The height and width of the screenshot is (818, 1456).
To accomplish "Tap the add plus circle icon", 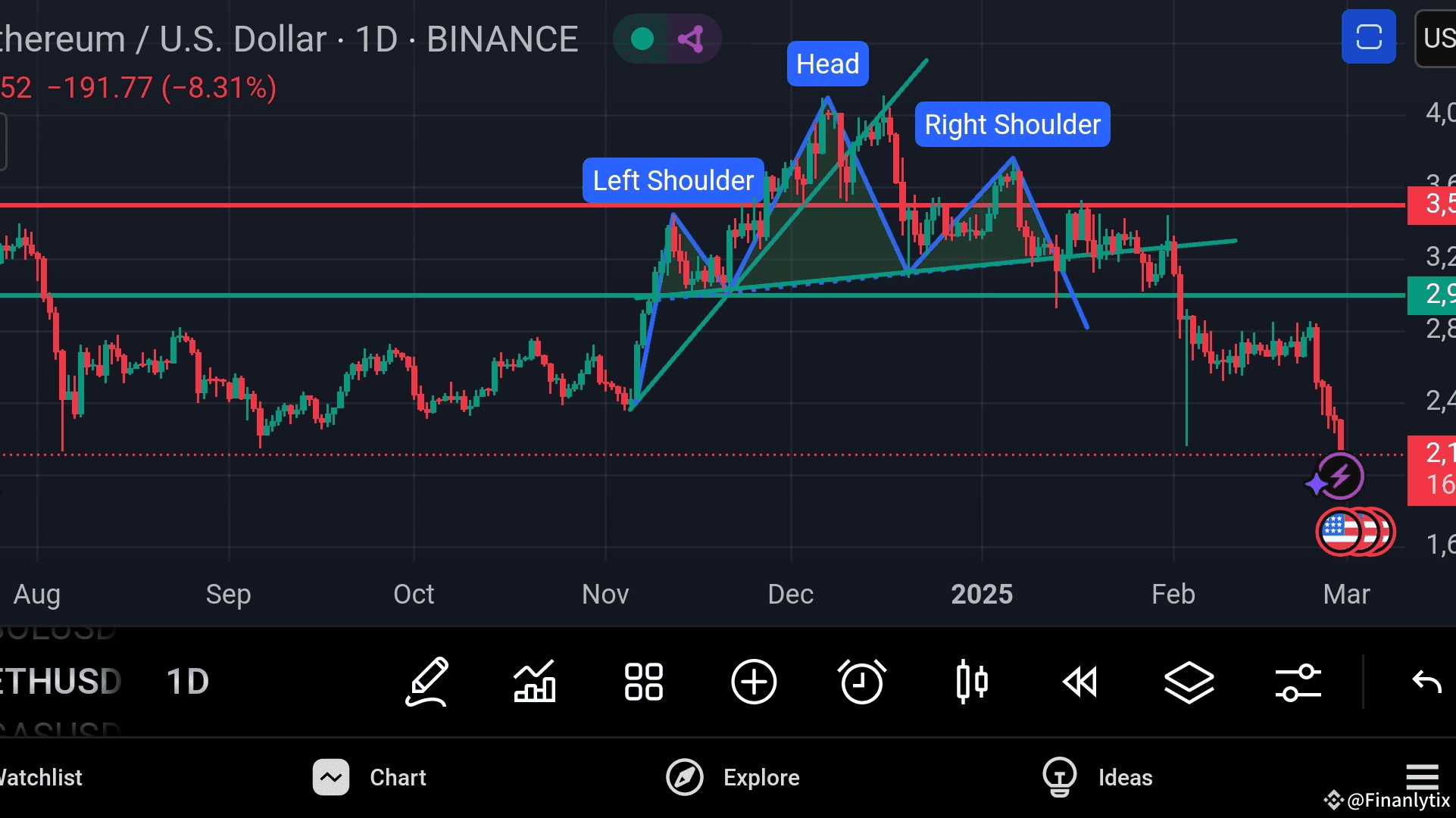I will 753,682.
